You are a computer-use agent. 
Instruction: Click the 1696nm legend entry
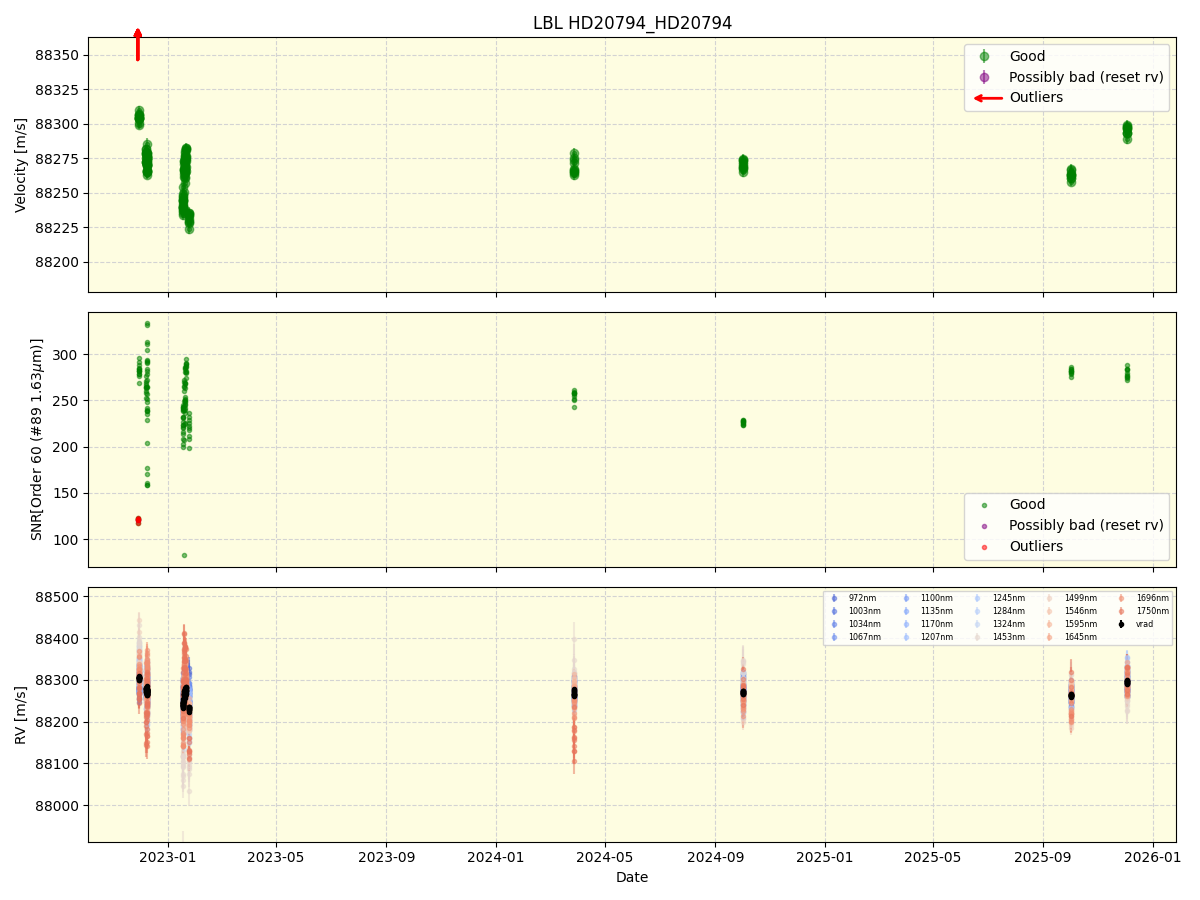click(1143, 598)
